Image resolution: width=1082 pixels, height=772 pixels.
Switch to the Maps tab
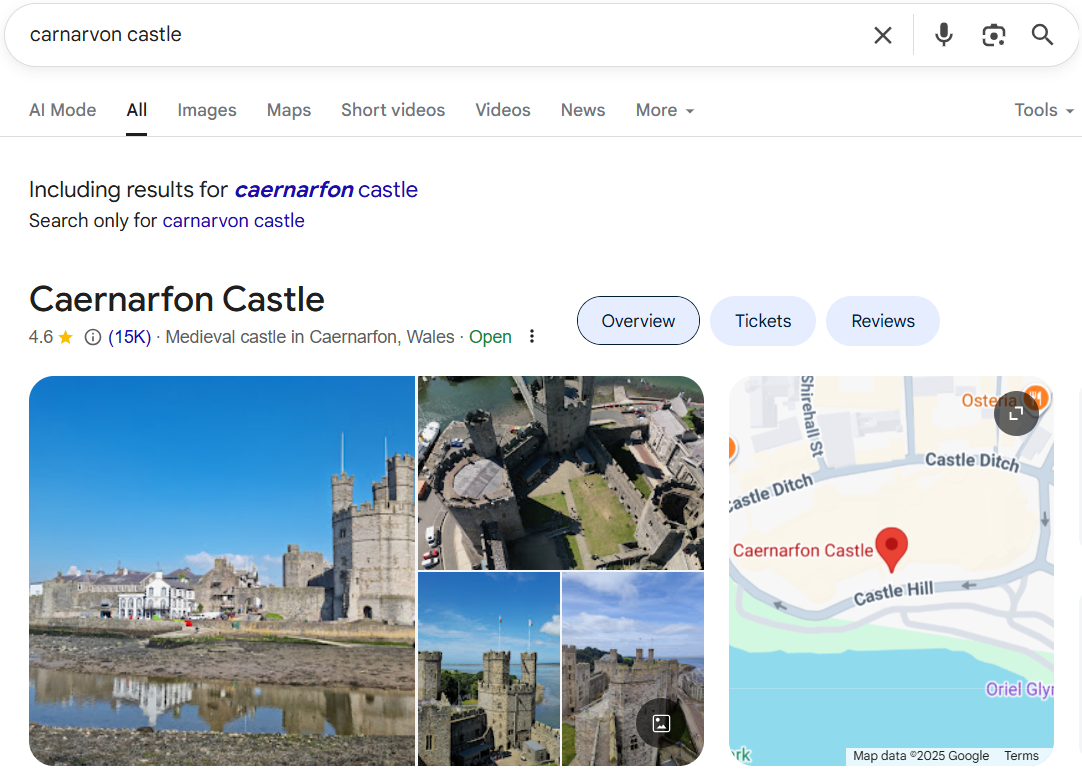coord(289,110)
